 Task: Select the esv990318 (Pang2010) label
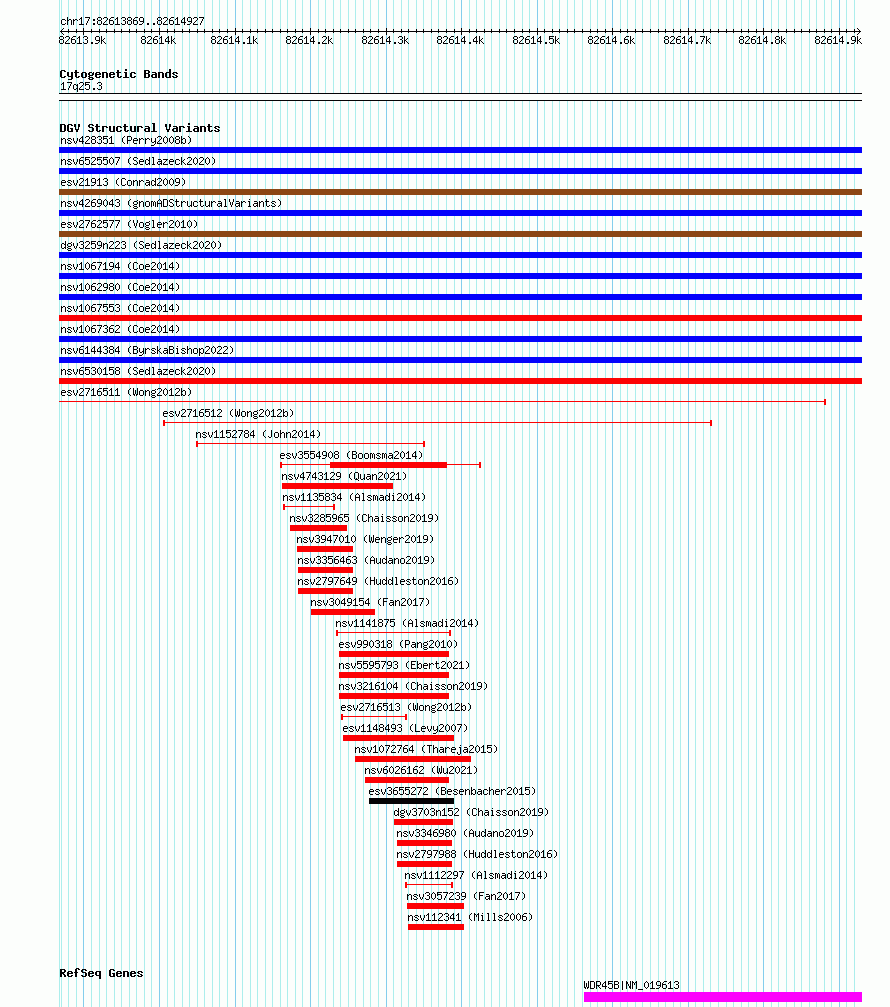398,644
